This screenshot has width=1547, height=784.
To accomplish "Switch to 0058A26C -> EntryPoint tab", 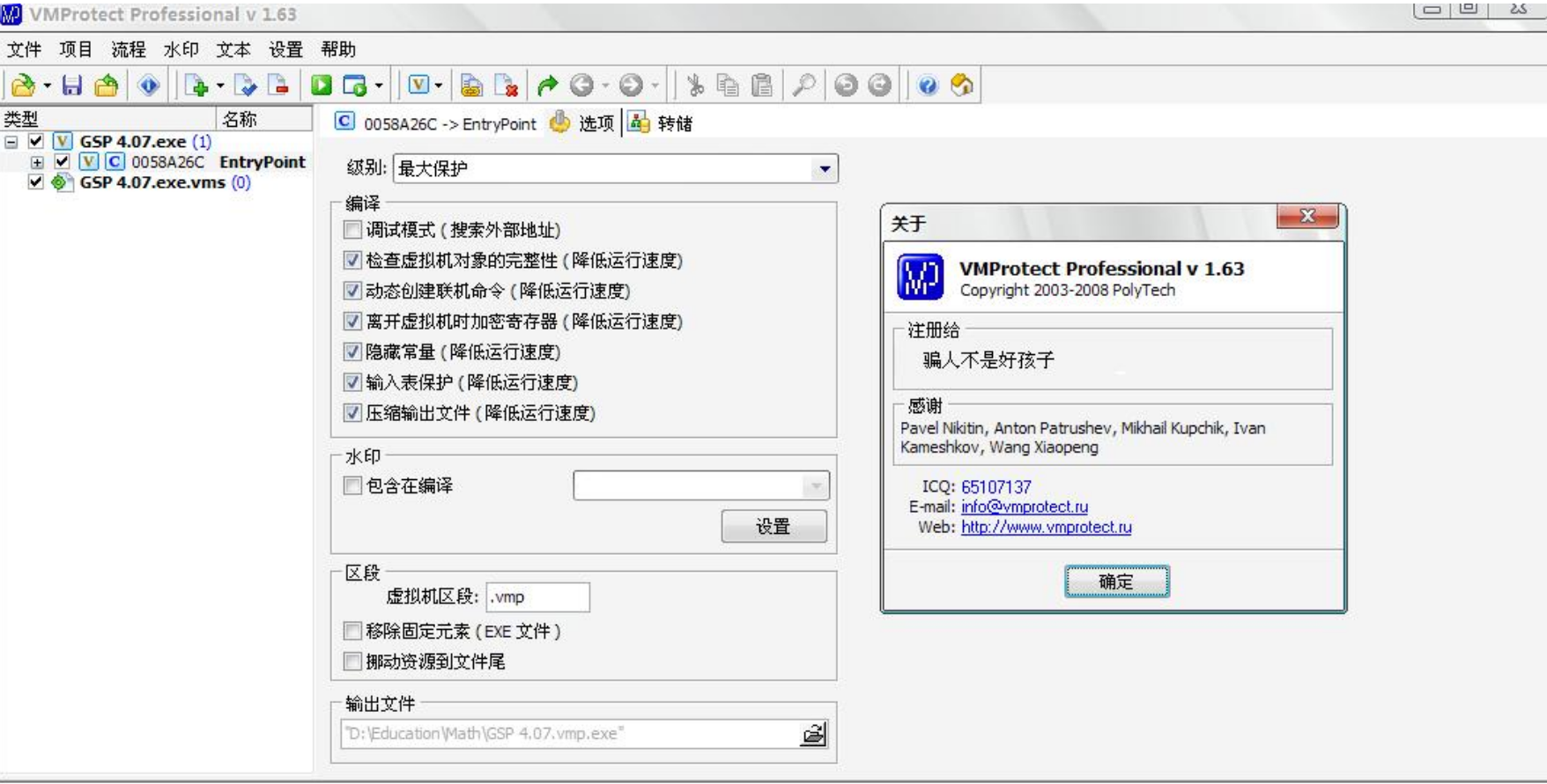I will coord(436,123).
